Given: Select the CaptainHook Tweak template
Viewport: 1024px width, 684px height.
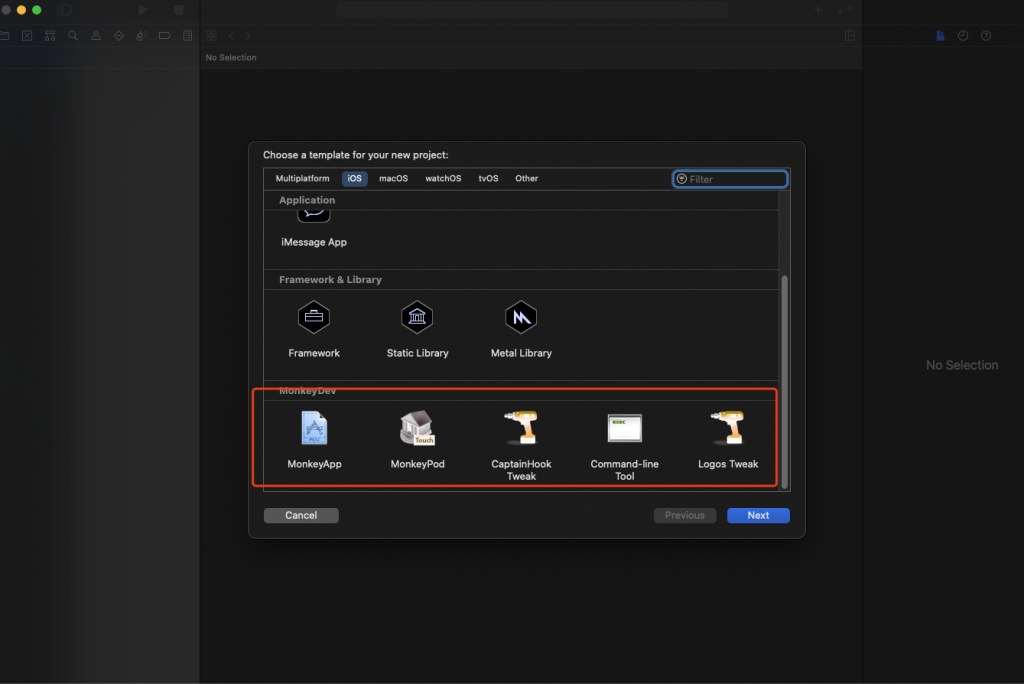Looking at the screenshot, I should pos(521,429).
